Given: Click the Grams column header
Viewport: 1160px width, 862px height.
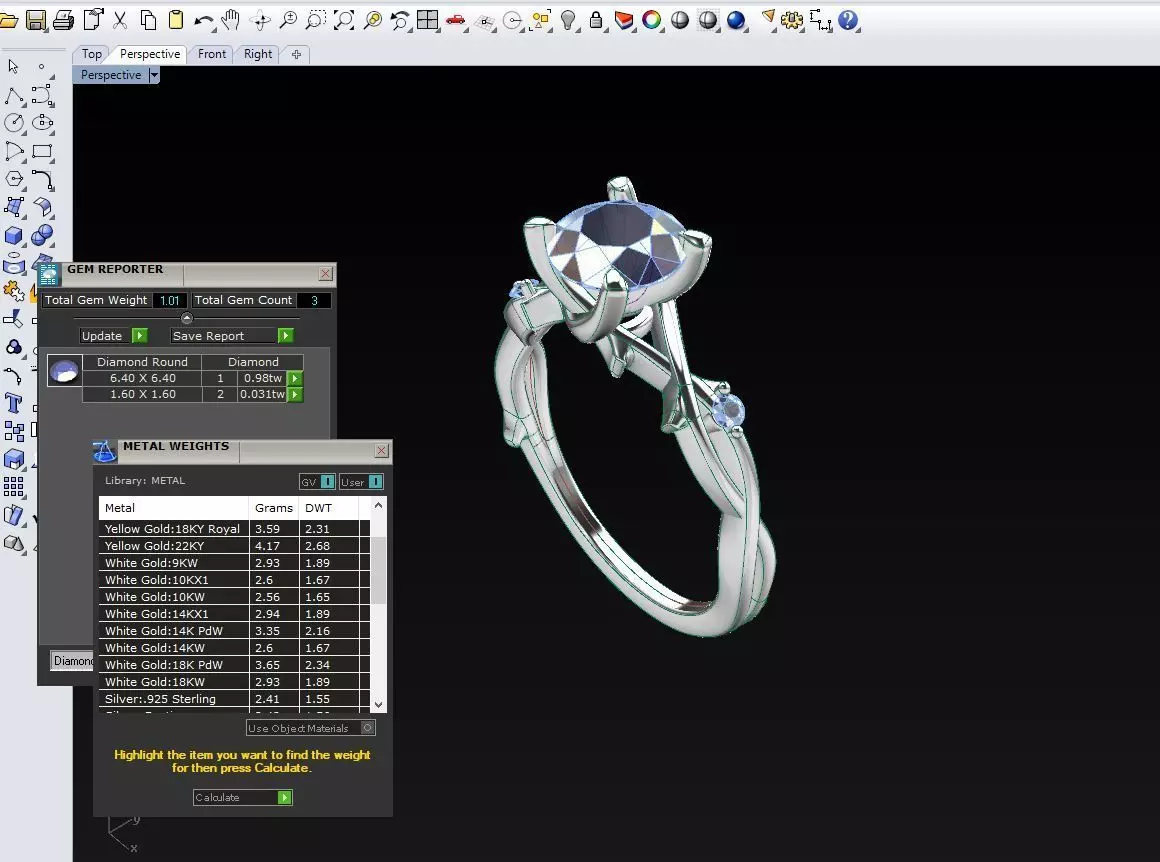Looking at the screenshot, I should [274, 508].
